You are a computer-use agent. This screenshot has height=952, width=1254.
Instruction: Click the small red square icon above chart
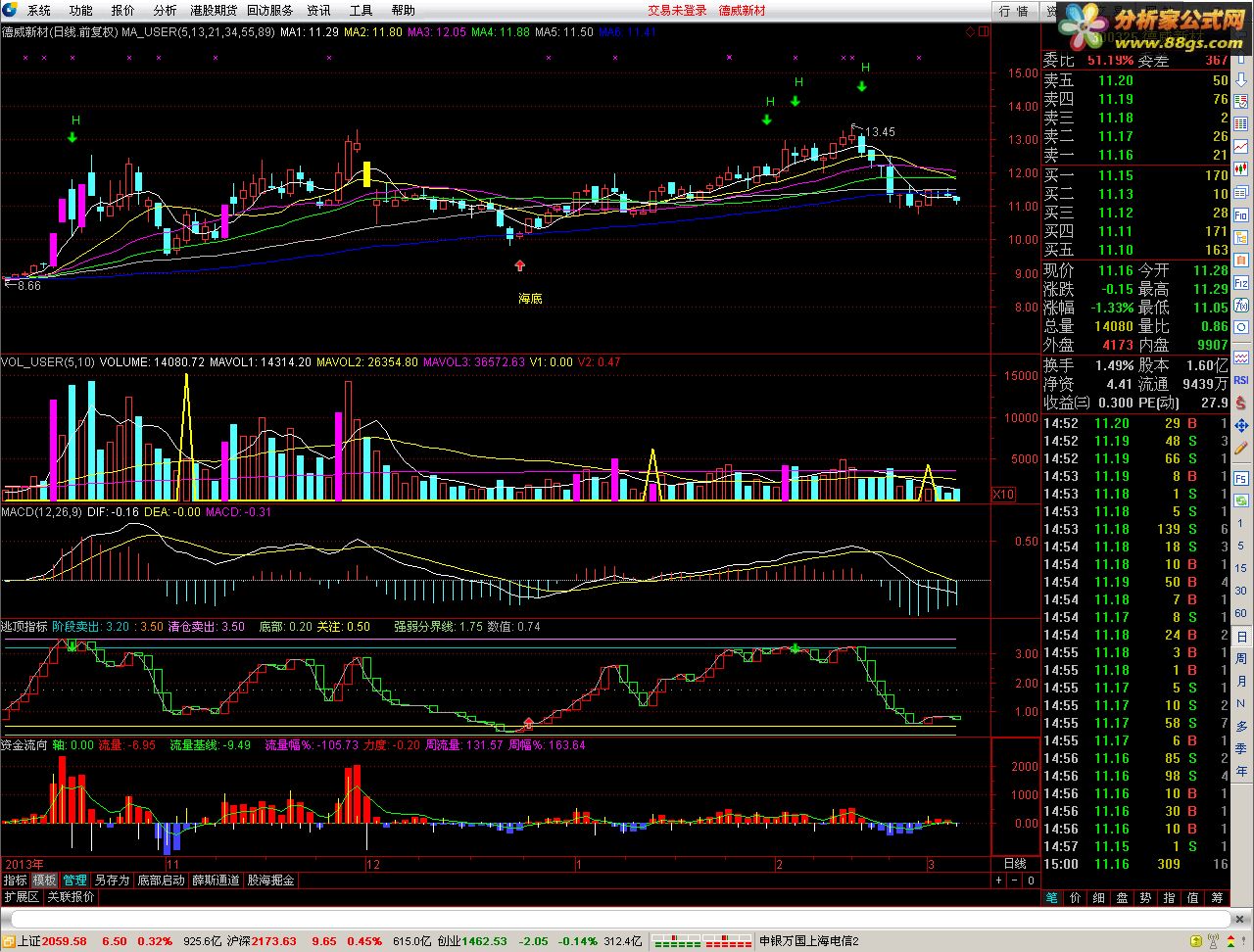(983, 31)
